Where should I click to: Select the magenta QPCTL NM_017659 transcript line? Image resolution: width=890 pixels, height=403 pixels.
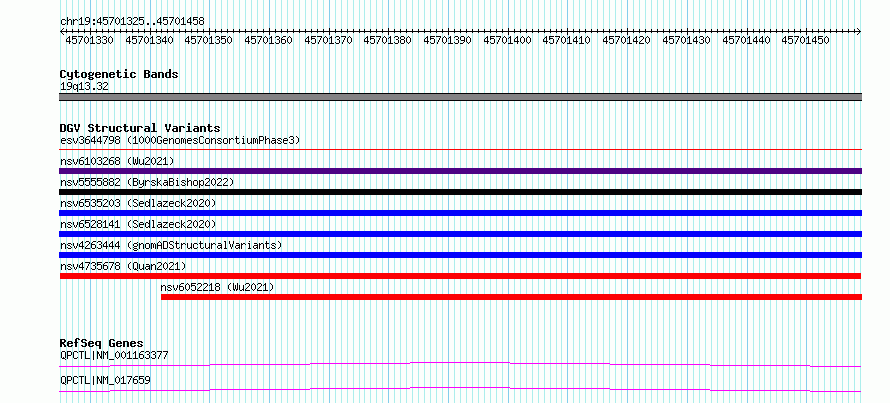[x=460, y=389]
